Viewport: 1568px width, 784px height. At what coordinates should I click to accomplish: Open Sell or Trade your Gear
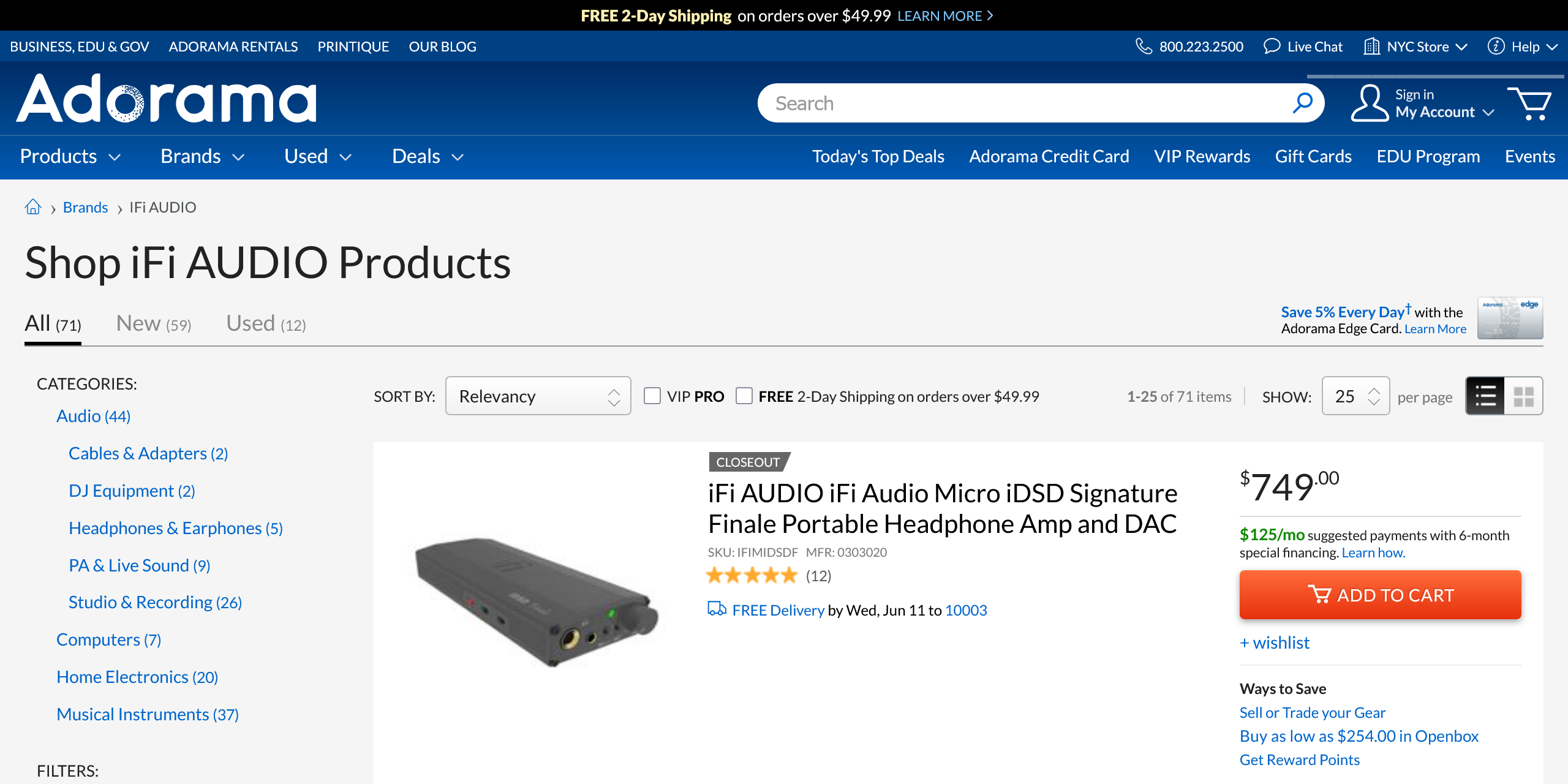1312,712
